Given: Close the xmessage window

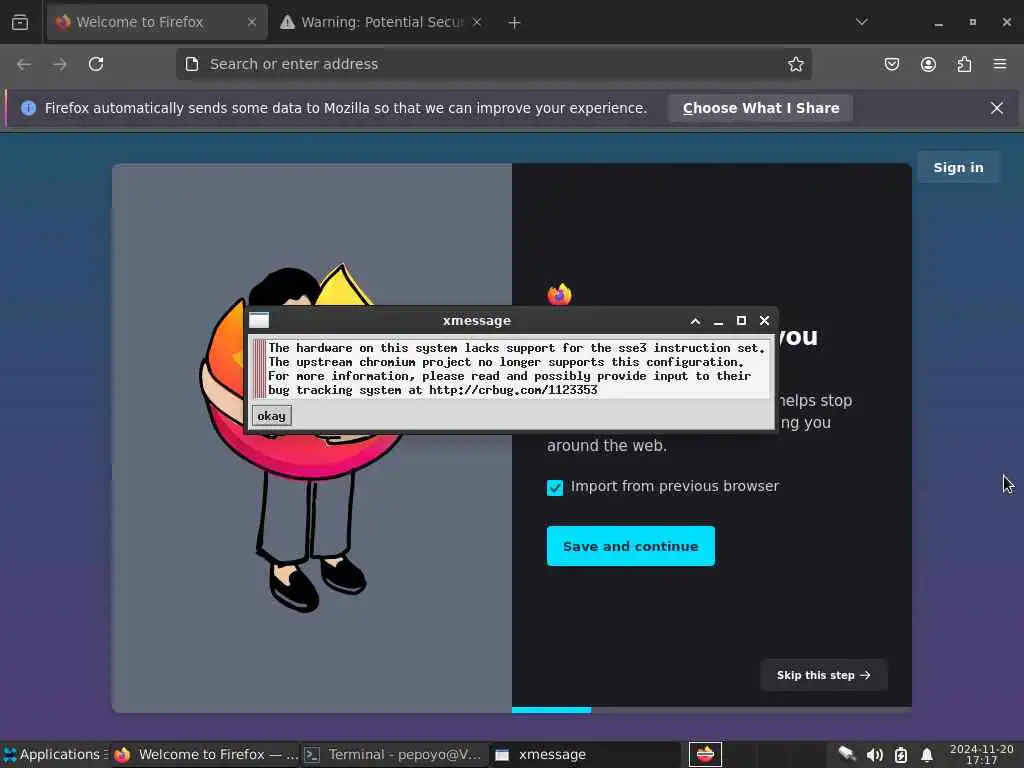Looking at the screenshot, I should (765, 321).
